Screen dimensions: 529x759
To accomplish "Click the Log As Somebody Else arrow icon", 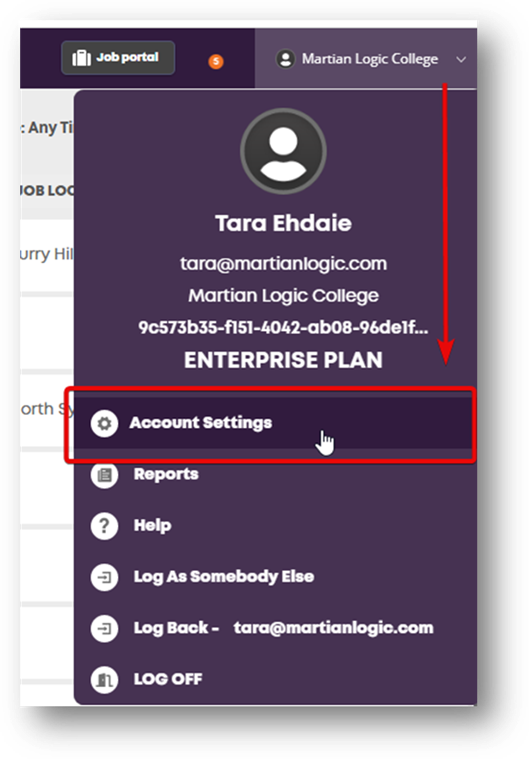I will pos(104,577).
